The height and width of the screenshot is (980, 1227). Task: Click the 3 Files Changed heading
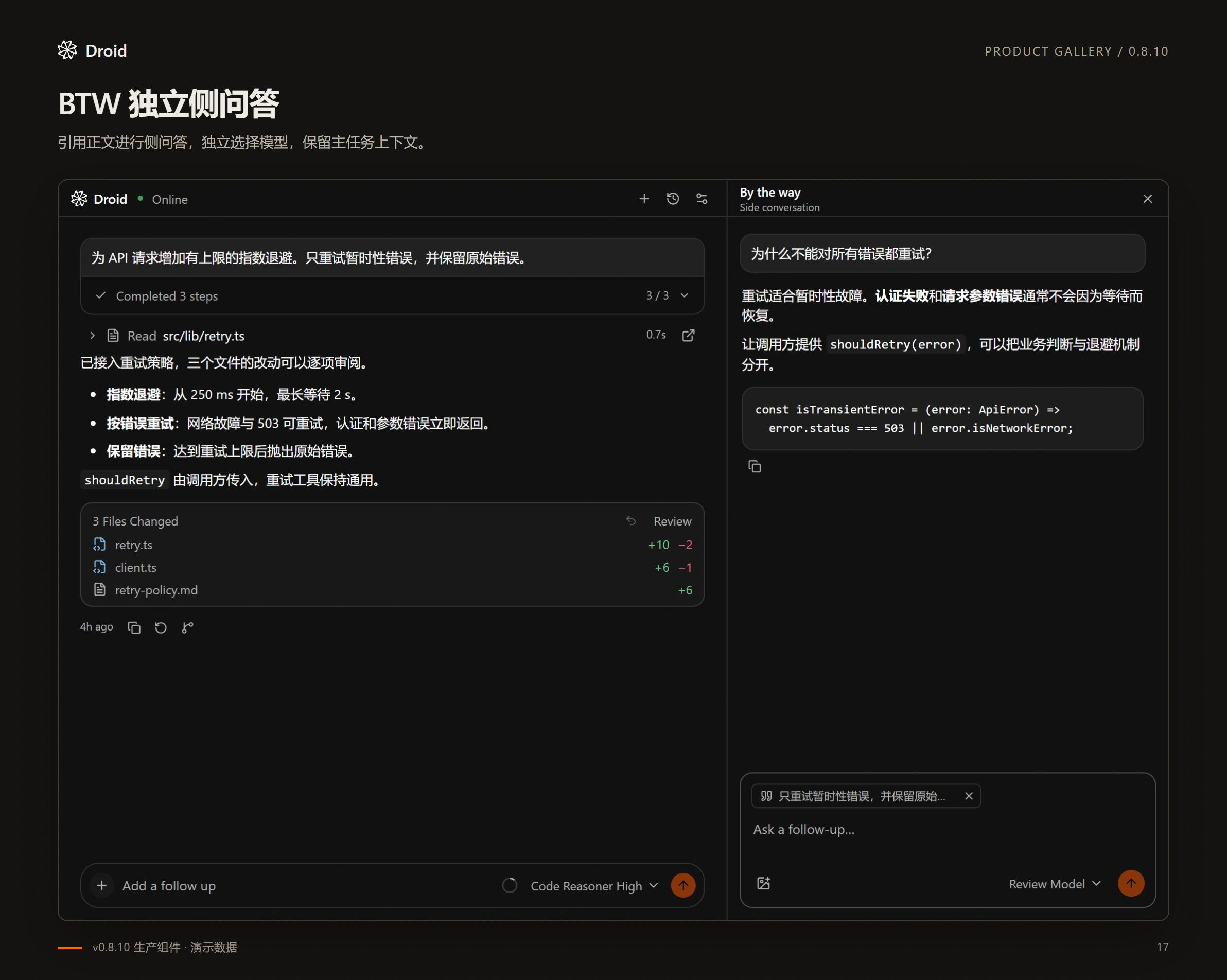[x=135, y=521]
